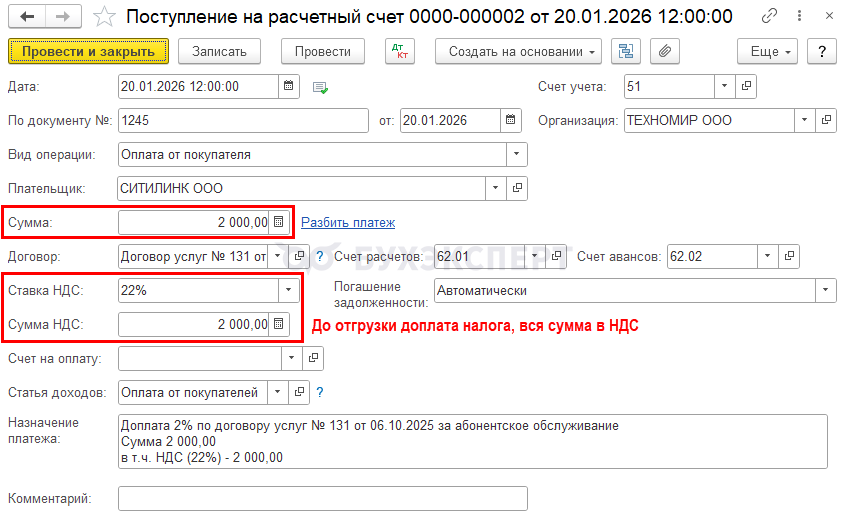
Task: Click the Сумма value field
Action: coord(194,222)
